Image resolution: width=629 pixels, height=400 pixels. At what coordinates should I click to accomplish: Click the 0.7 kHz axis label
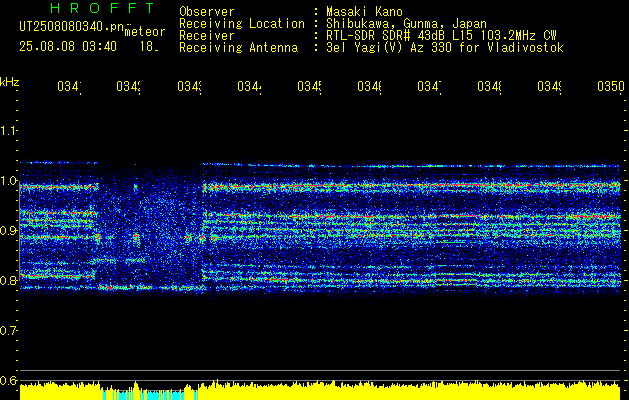click(x=8, y=331)
